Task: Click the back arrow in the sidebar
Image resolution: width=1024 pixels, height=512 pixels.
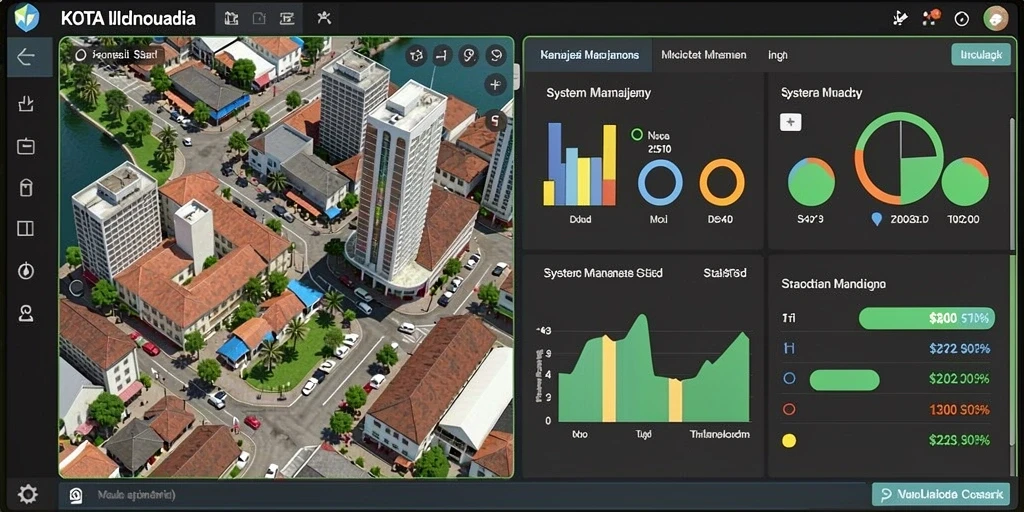Action: [25, 57]
